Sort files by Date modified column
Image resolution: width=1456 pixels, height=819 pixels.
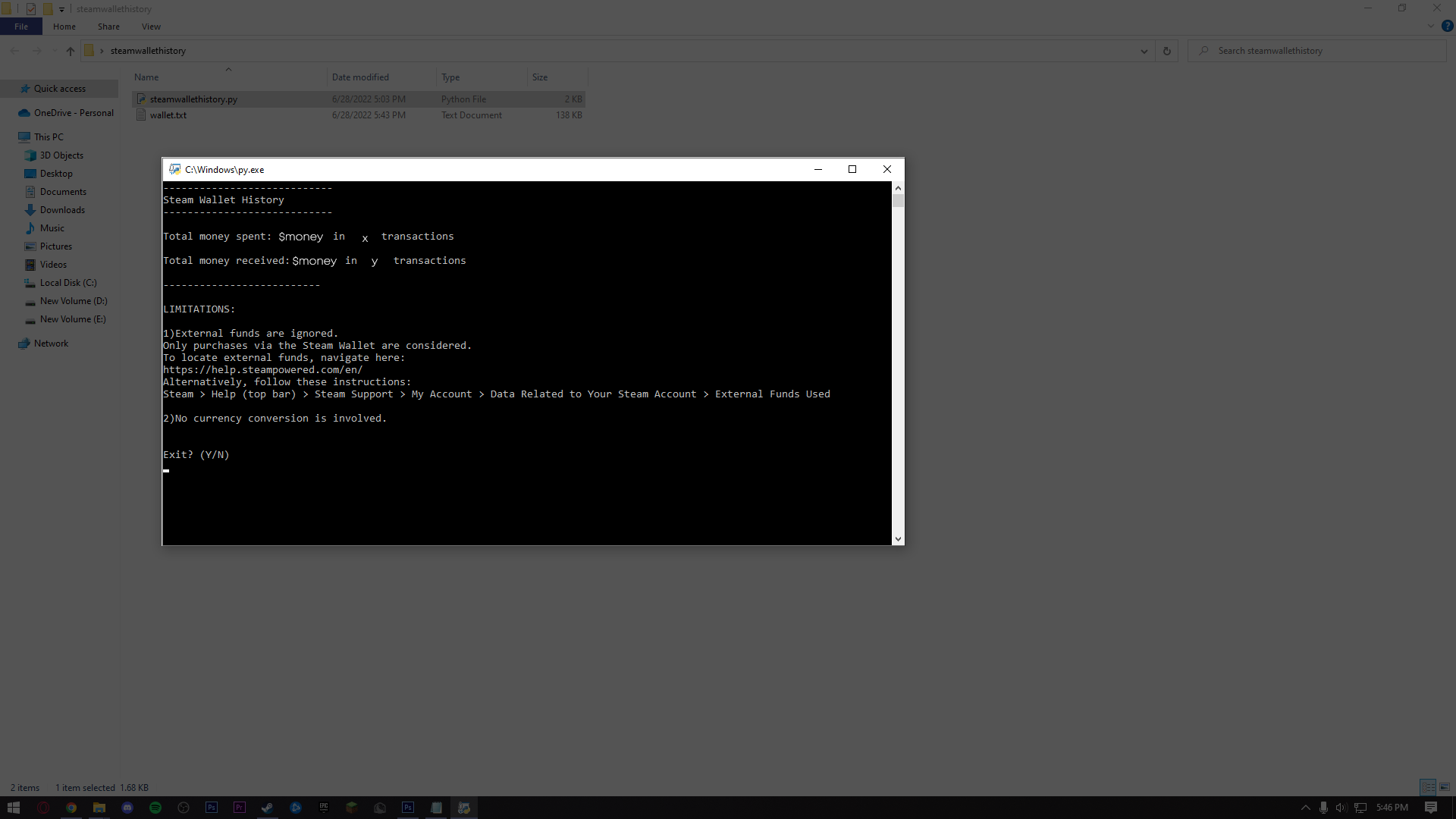click(x=360, y=77)
